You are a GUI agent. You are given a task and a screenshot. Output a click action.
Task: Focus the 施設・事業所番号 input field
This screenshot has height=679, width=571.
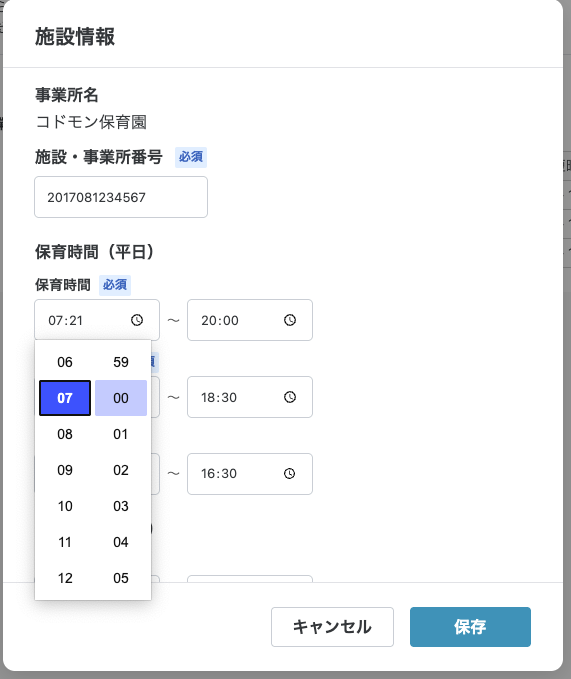121,197
